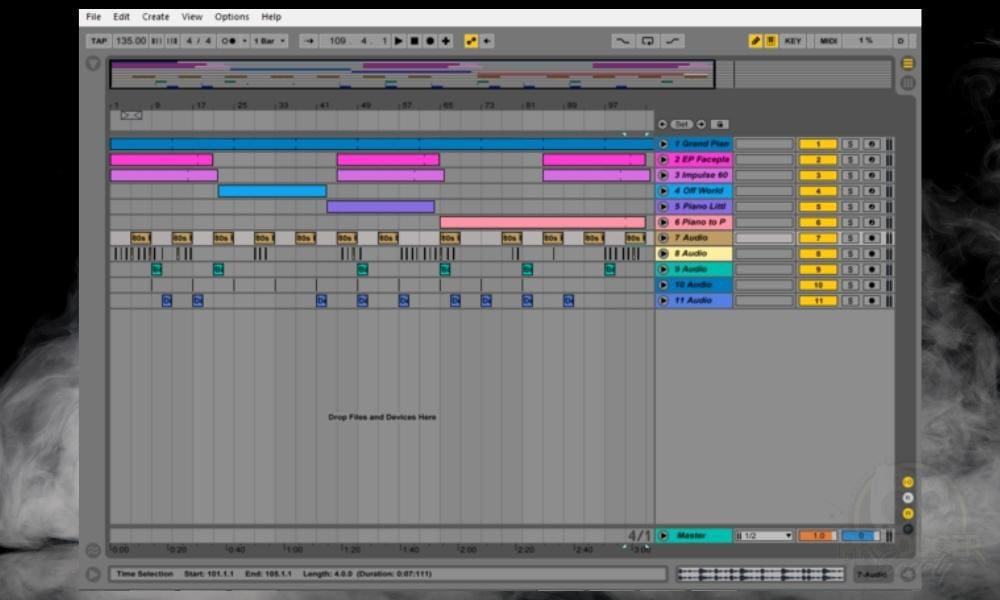The height and width of the screenshot is (600, 1000).
Task: Switch to Arrangement view selector icon
Action: pyautogui.click(x=908, y=63)
